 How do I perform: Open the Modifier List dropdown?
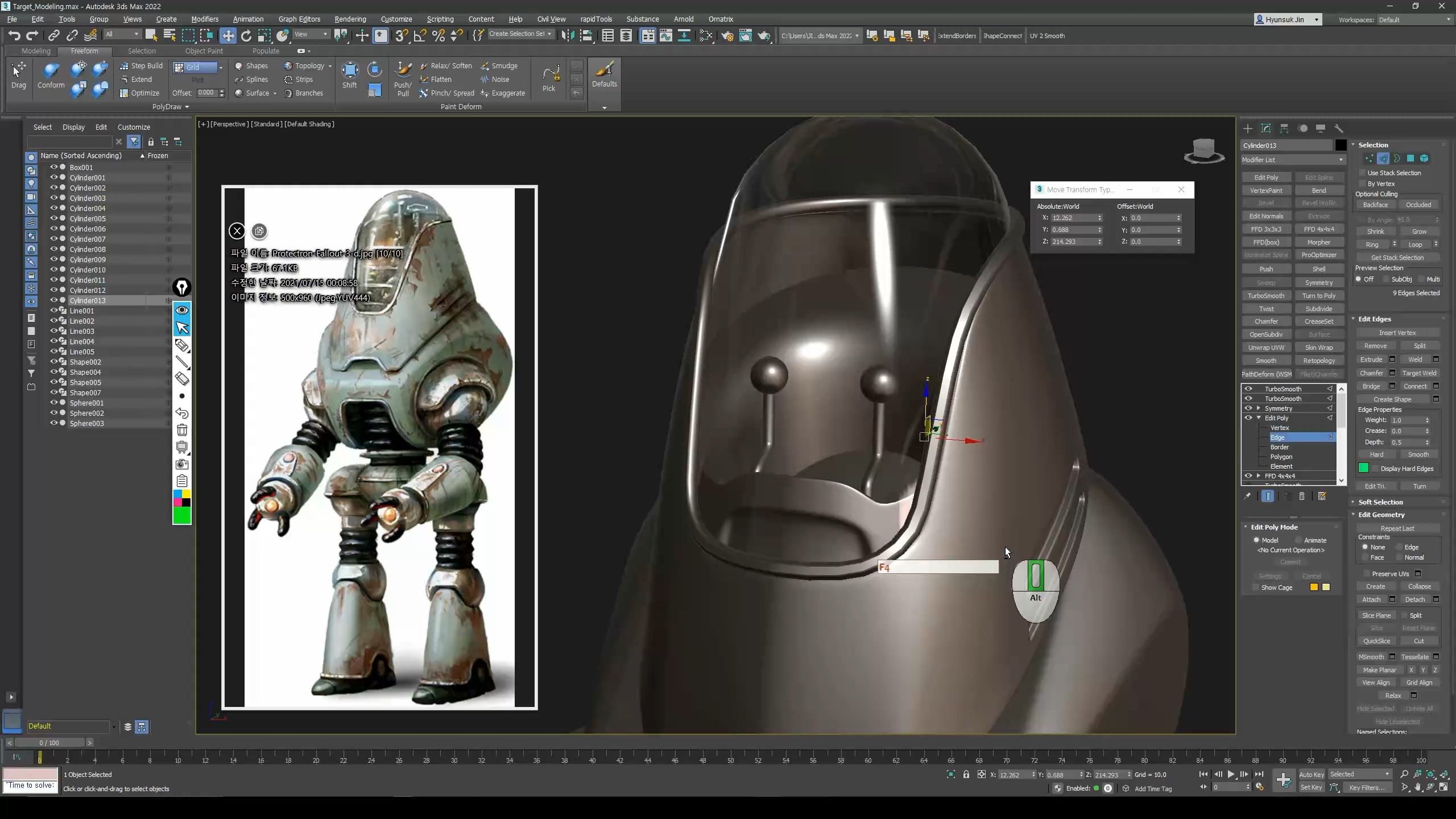[1292, 160]
